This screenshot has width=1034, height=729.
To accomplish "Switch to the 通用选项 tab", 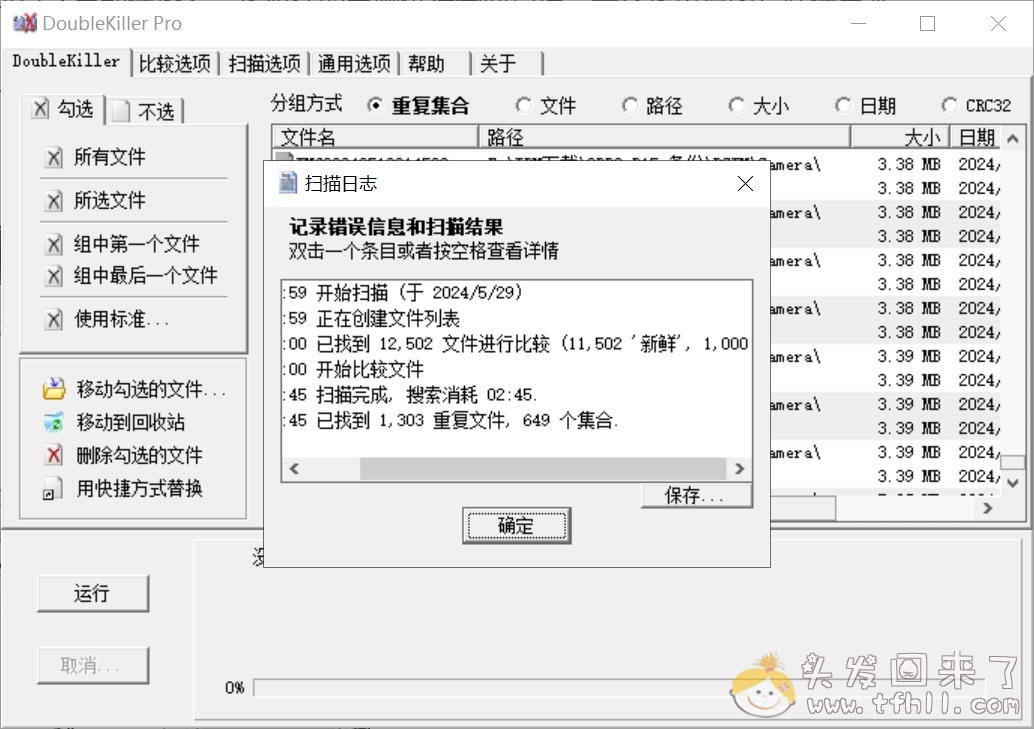I will 354,64.
